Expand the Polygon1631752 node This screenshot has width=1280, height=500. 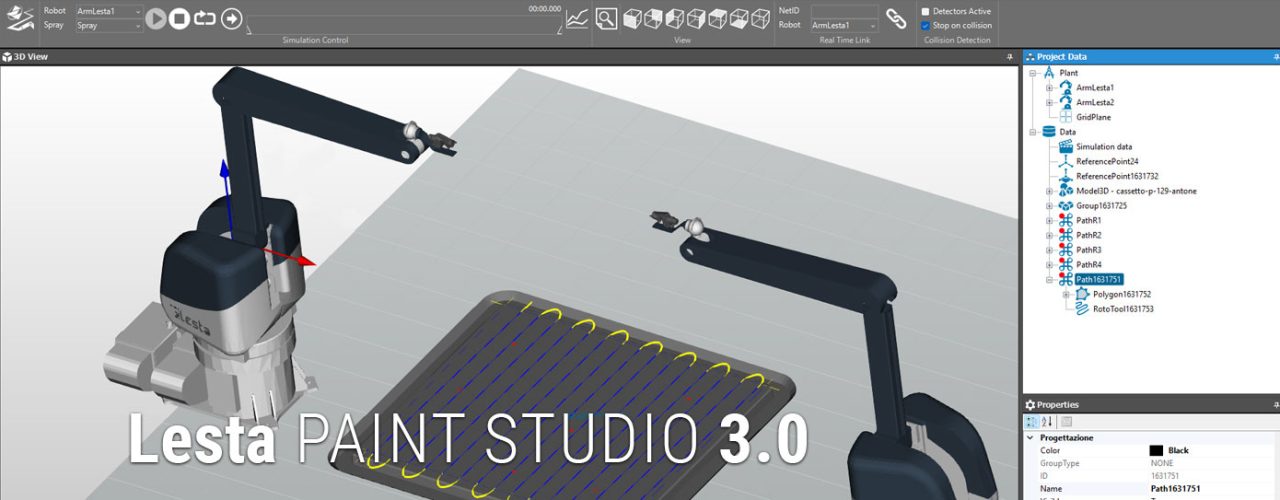pyautogui.click(x=1066, y=294)
